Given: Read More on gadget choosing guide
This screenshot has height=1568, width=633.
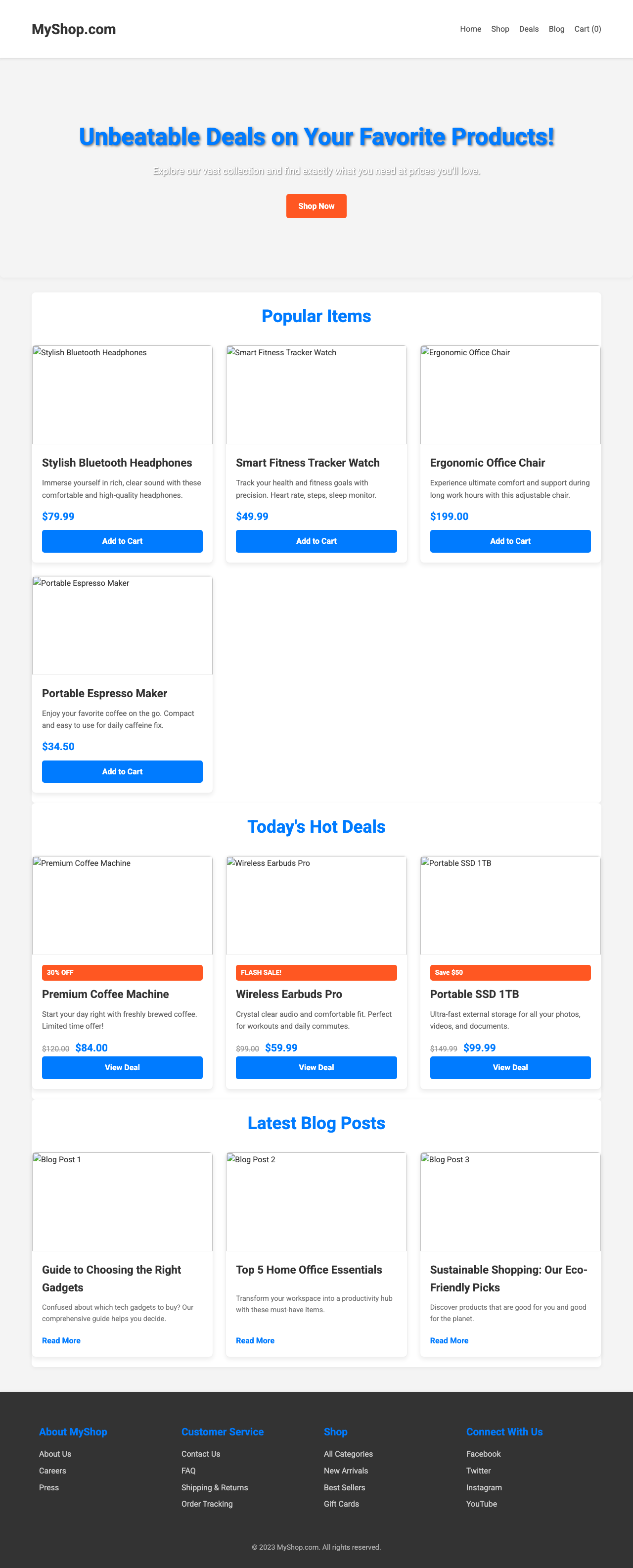Looking at the screenshot, I should point(61,1340).
